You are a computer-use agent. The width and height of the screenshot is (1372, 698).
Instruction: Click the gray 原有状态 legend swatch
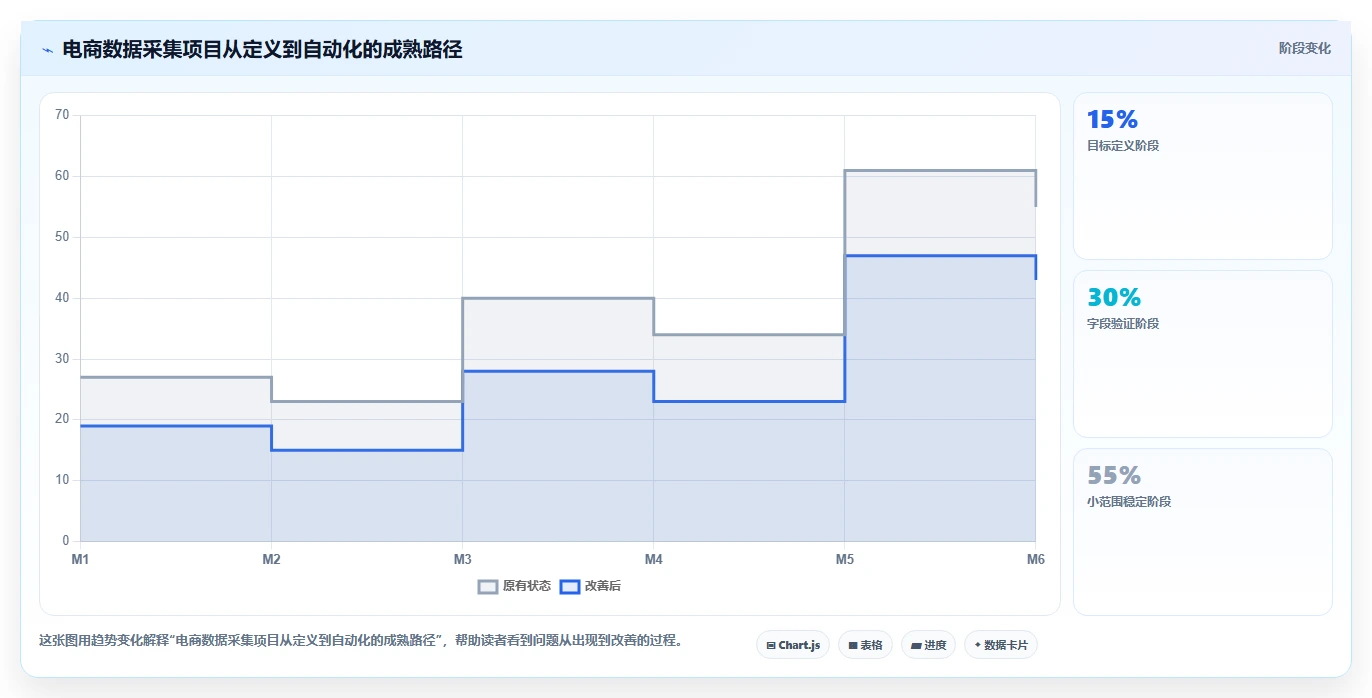[x=488, y=587]
